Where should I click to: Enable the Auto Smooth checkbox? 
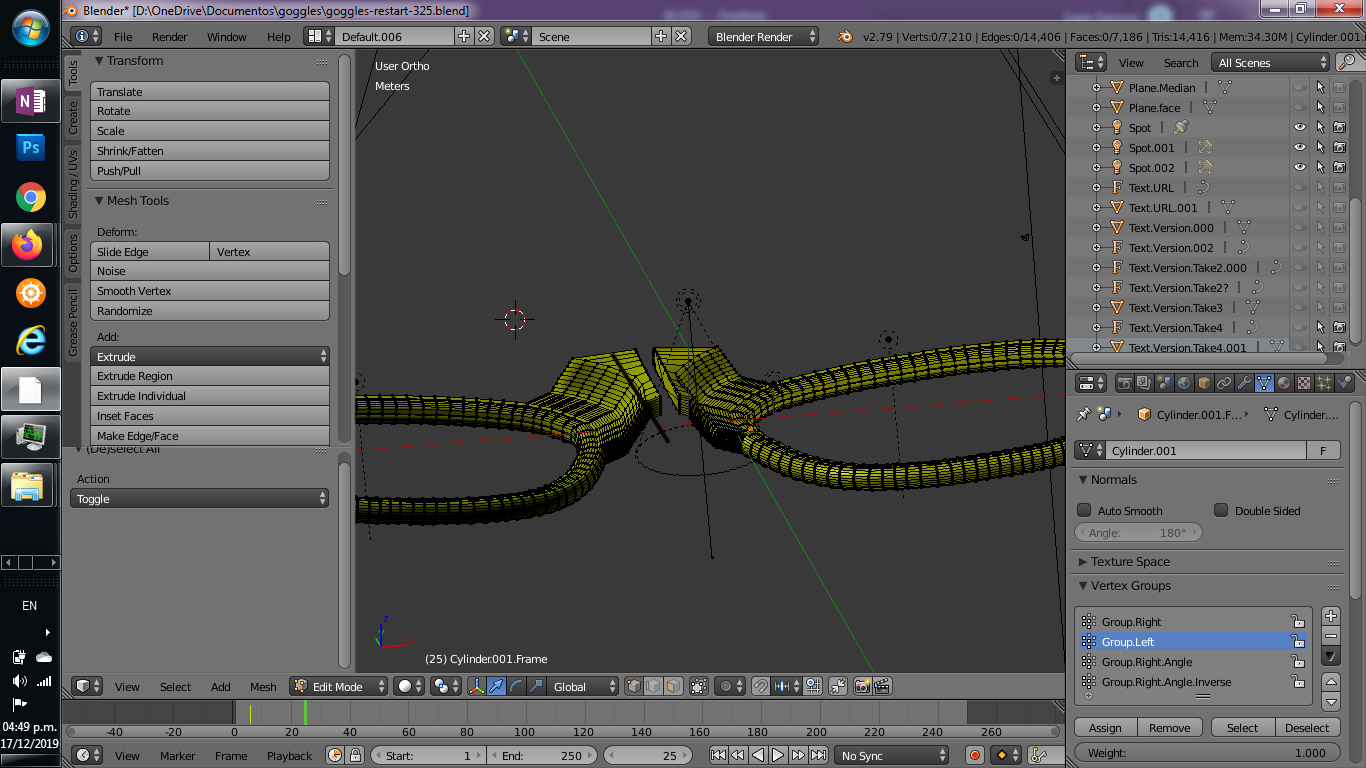[1084, 510]
